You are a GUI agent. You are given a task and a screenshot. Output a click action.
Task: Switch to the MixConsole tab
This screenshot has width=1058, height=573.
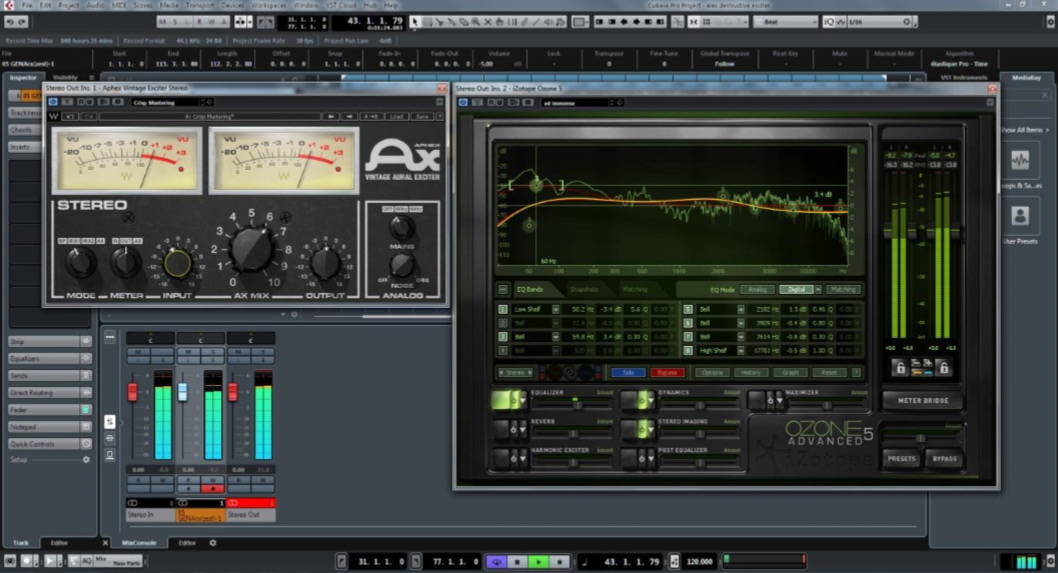140,543
